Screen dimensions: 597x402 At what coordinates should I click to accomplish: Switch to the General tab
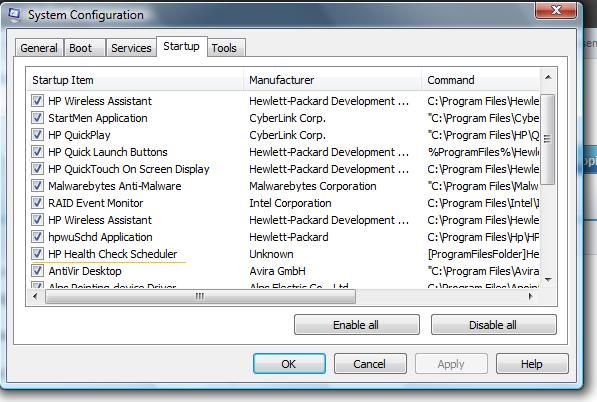point(39,48)
